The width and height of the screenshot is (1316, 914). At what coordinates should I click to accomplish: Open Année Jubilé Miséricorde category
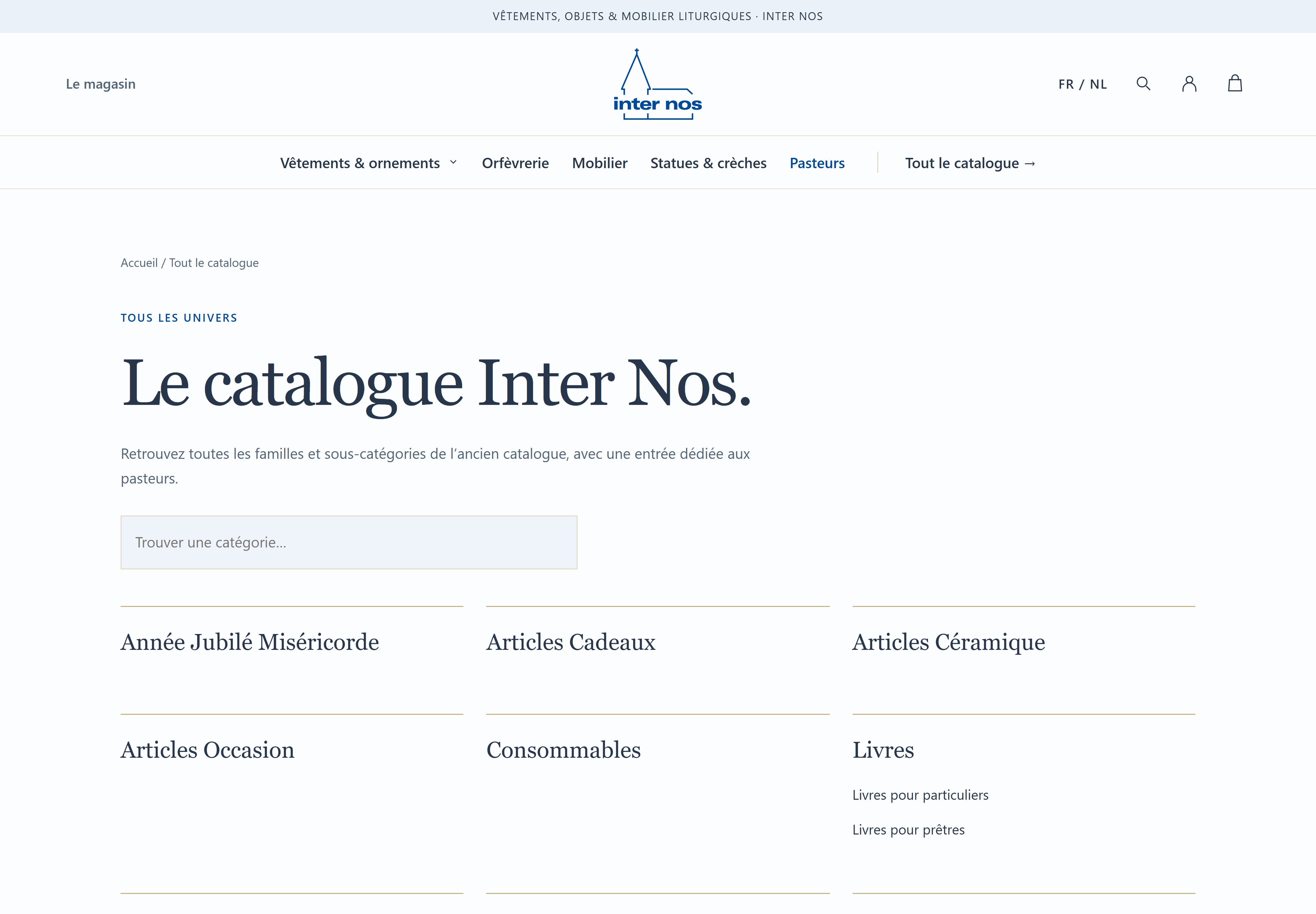pyautogui.click(x=250, y=642)
